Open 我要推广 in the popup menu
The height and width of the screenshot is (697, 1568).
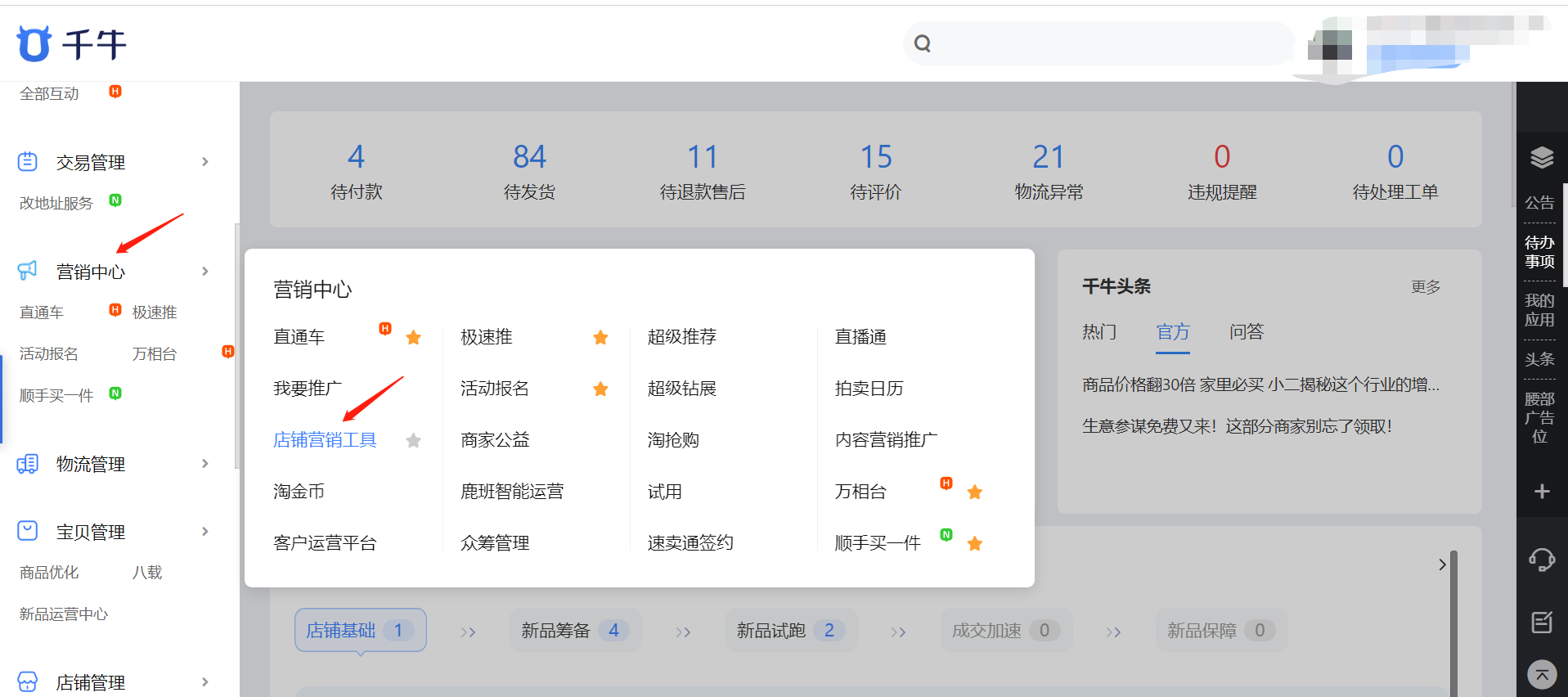click(308, 389)
